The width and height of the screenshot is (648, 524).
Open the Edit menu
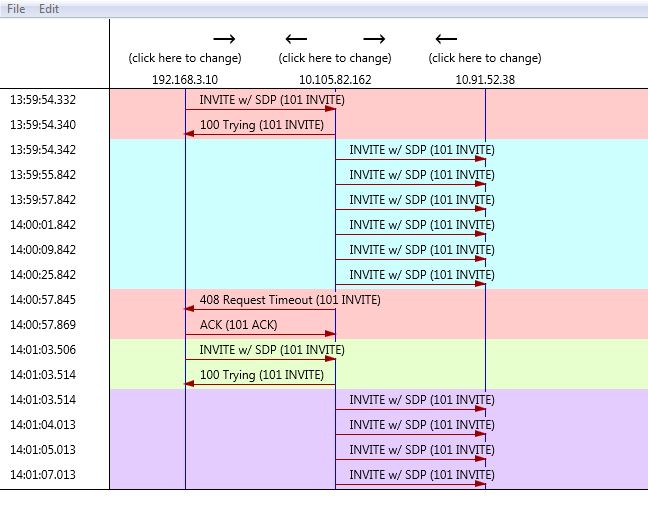(x=49, y=9)
